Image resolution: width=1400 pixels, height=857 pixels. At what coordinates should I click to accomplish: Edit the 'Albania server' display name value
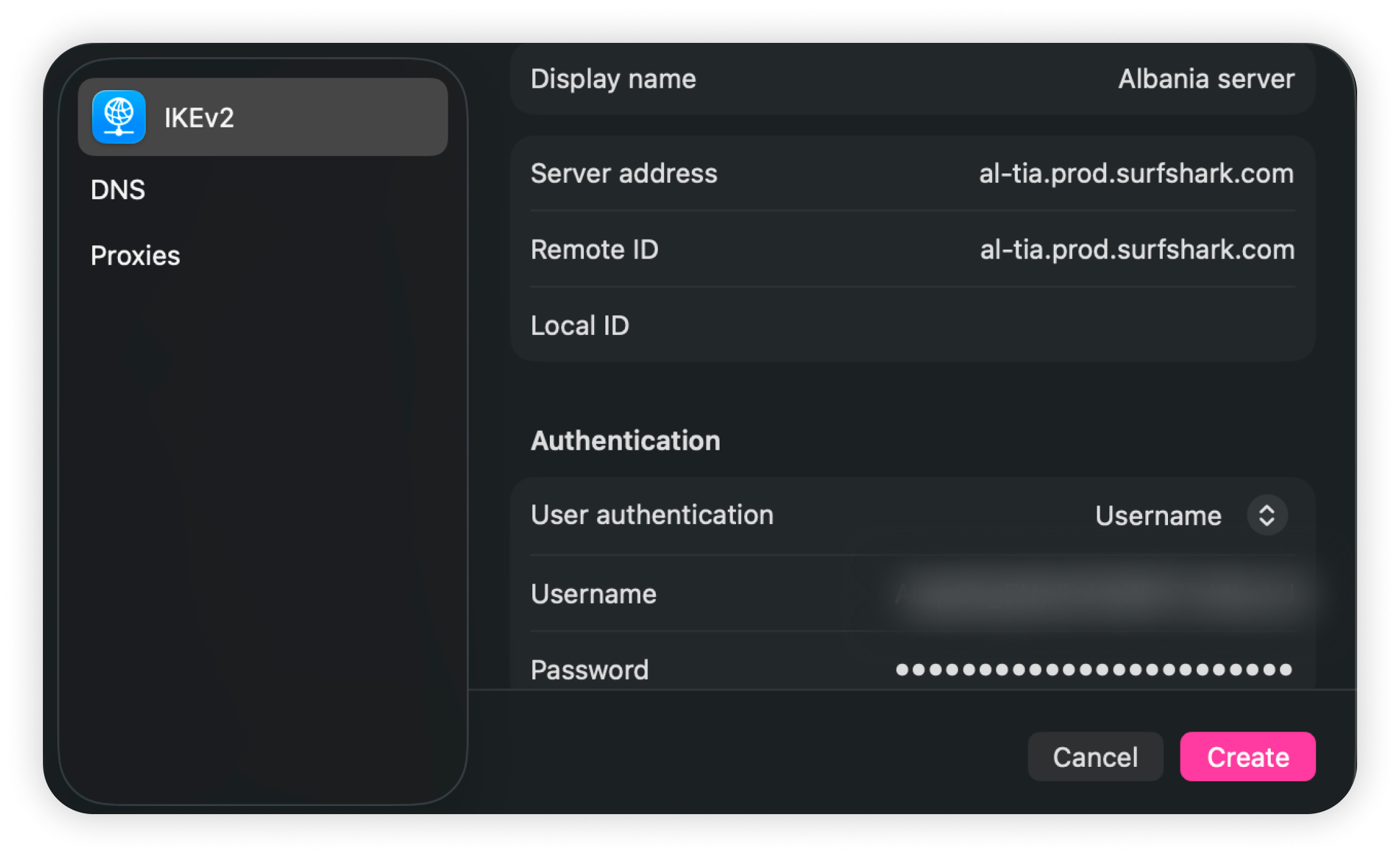point(1205,79)
